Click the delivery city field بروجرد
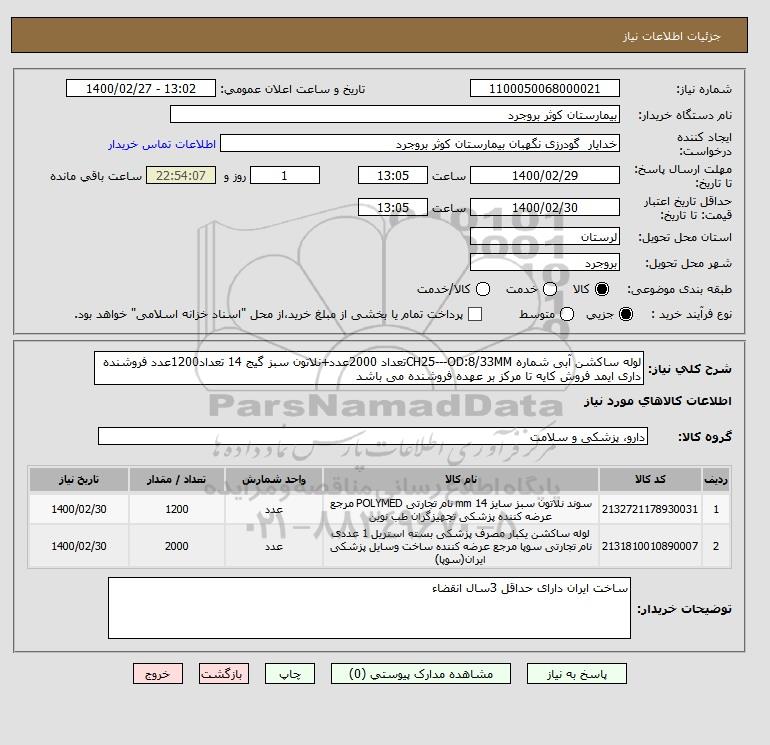This screenshot has height=745, width=770. (x=545, y=263)
